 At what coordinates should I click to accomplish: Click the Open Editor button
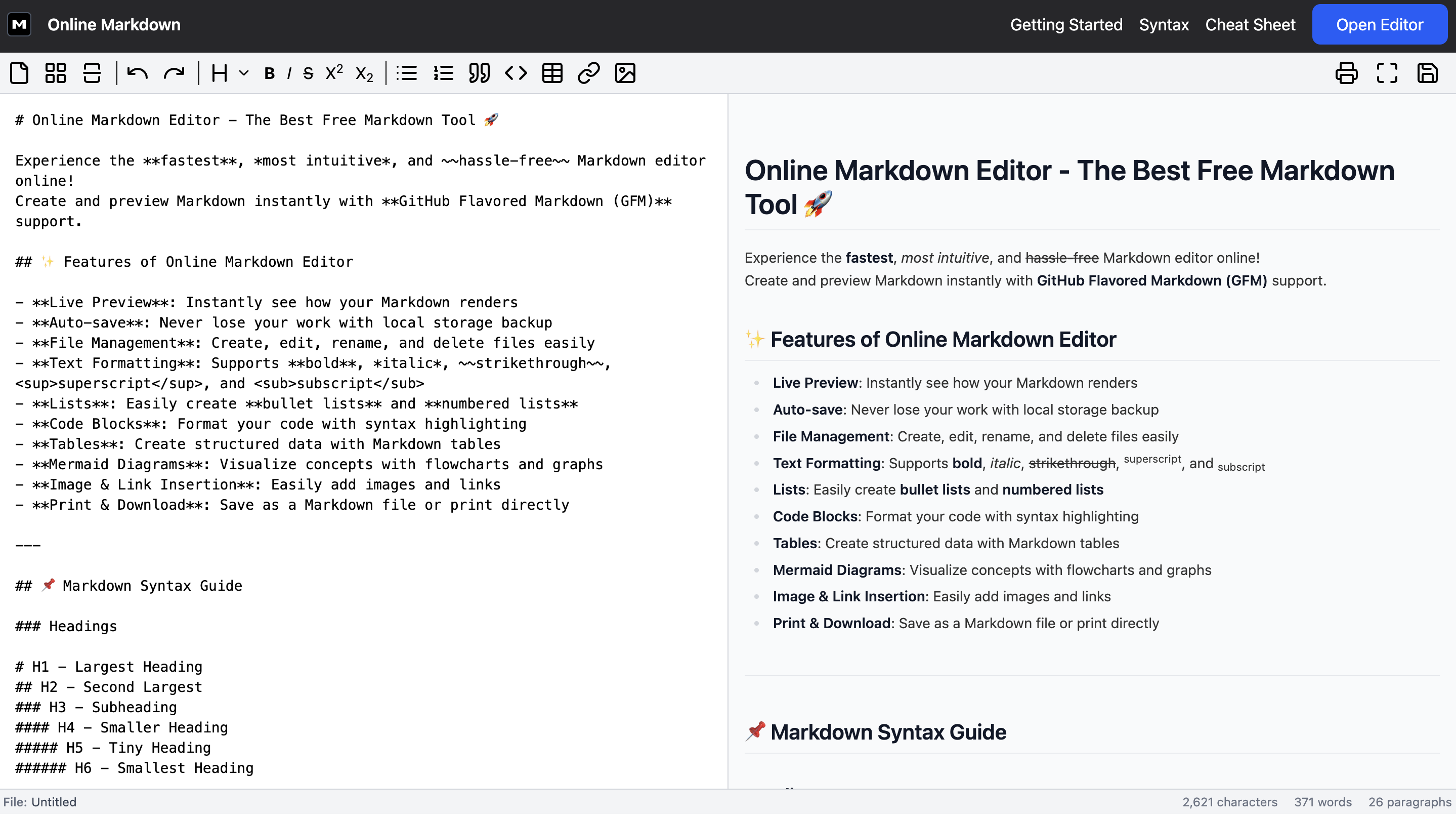click(1379, 25)
